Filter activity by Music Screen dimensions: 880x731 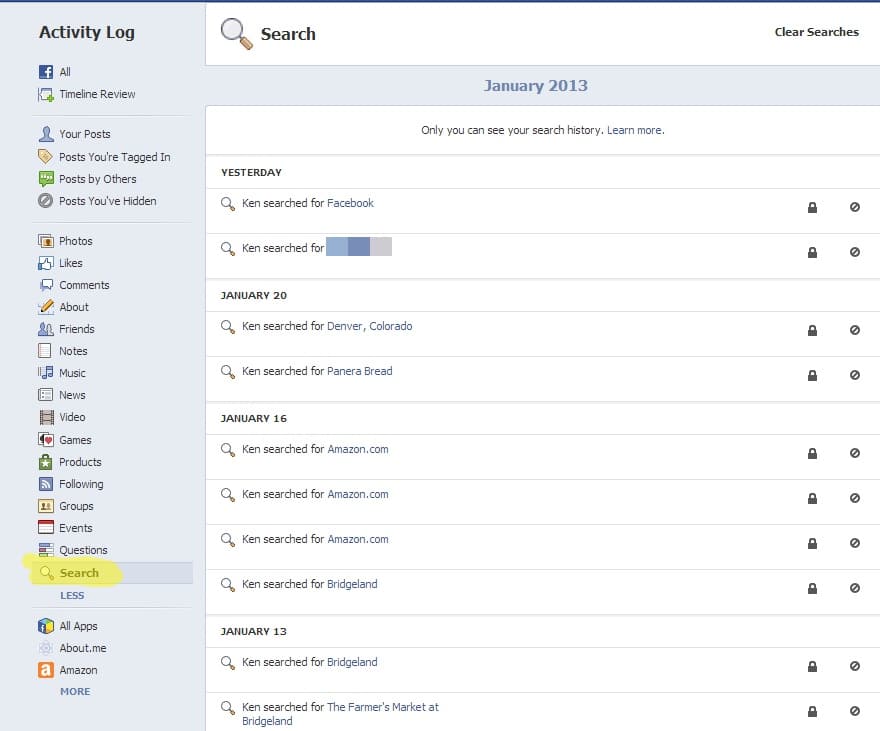click(62, 373)
